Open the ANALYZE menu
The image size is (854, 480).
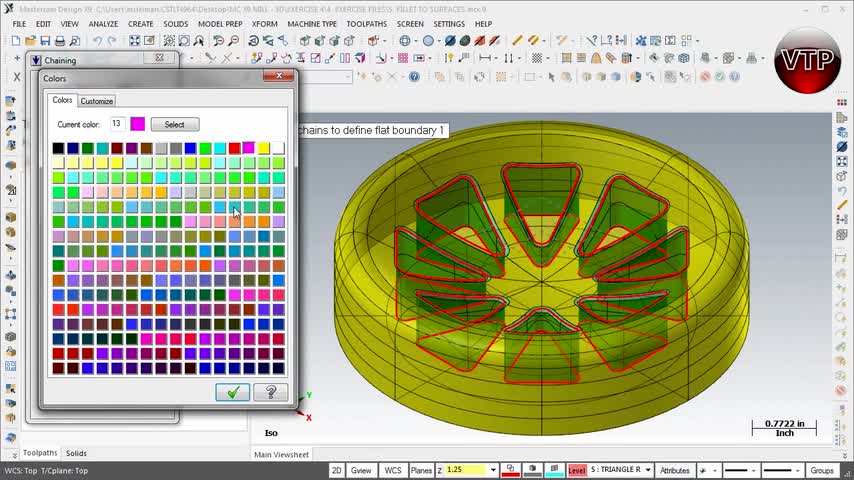coord(103,24)
